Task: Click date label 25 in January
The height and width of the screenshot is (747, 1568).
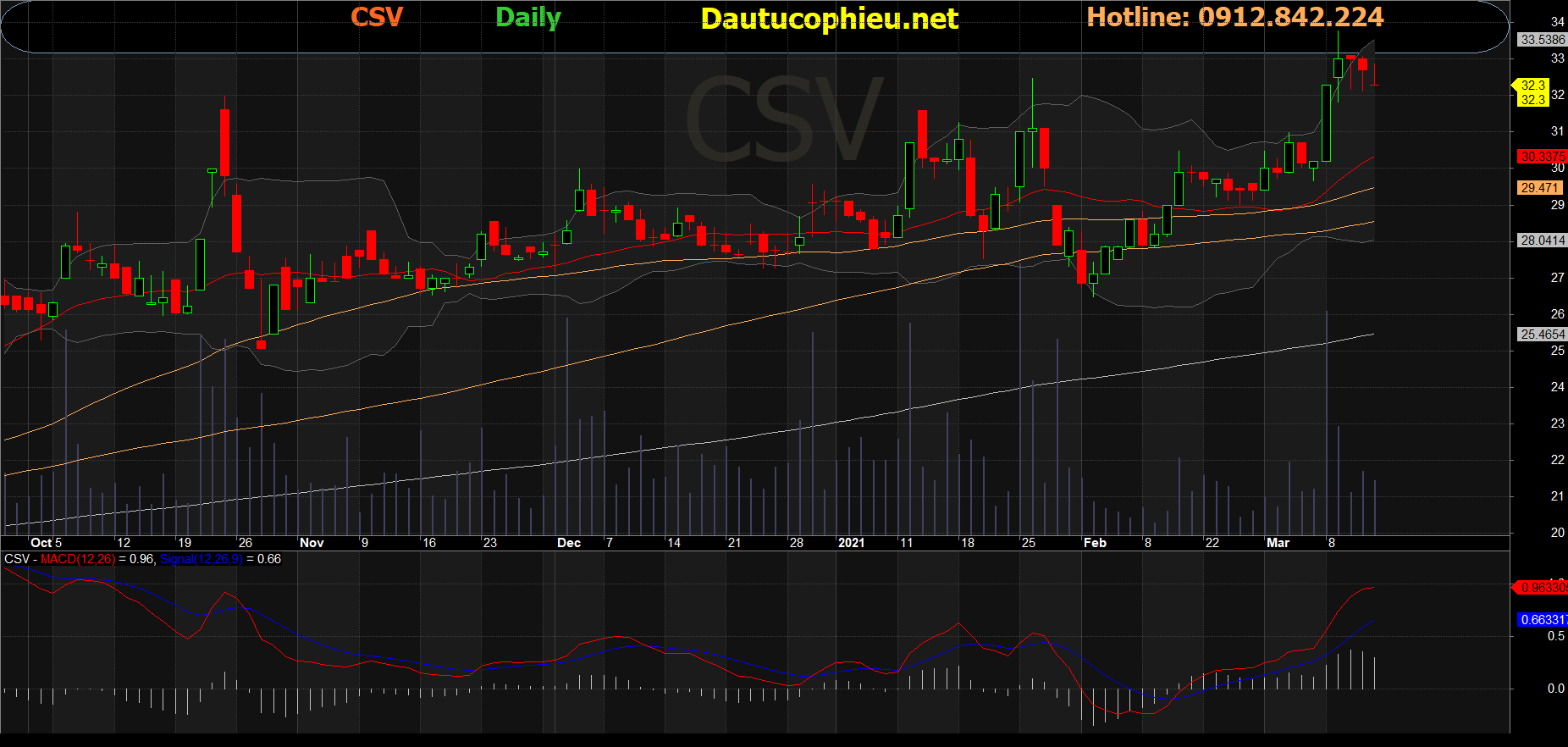Action: click(1029, 543)
